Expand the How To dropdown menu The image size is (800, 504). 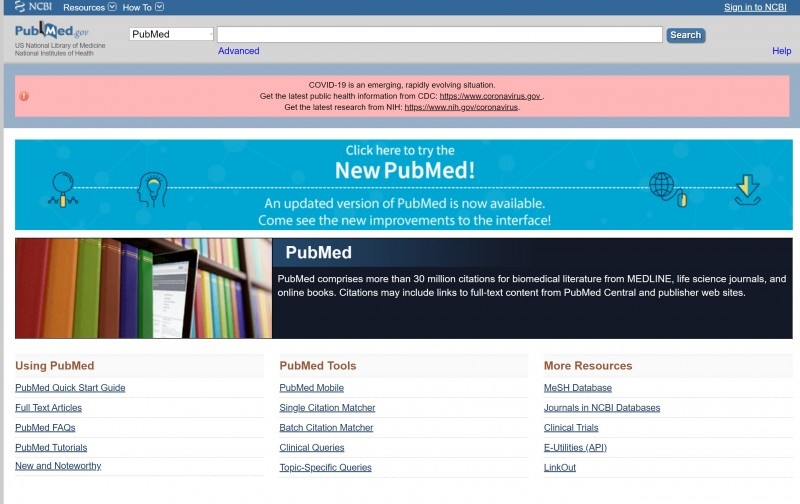pyautogui.click(x=143, y=7)
